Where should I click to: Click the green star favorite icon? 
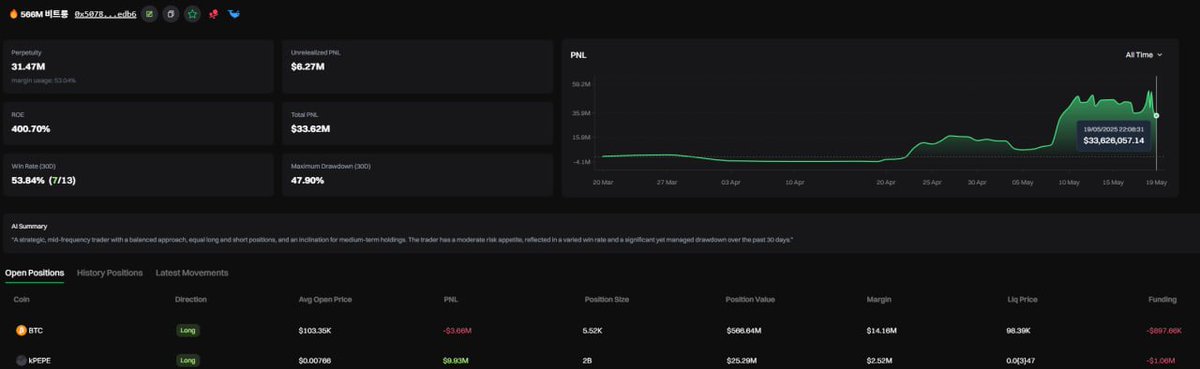(x=192, y=15)
